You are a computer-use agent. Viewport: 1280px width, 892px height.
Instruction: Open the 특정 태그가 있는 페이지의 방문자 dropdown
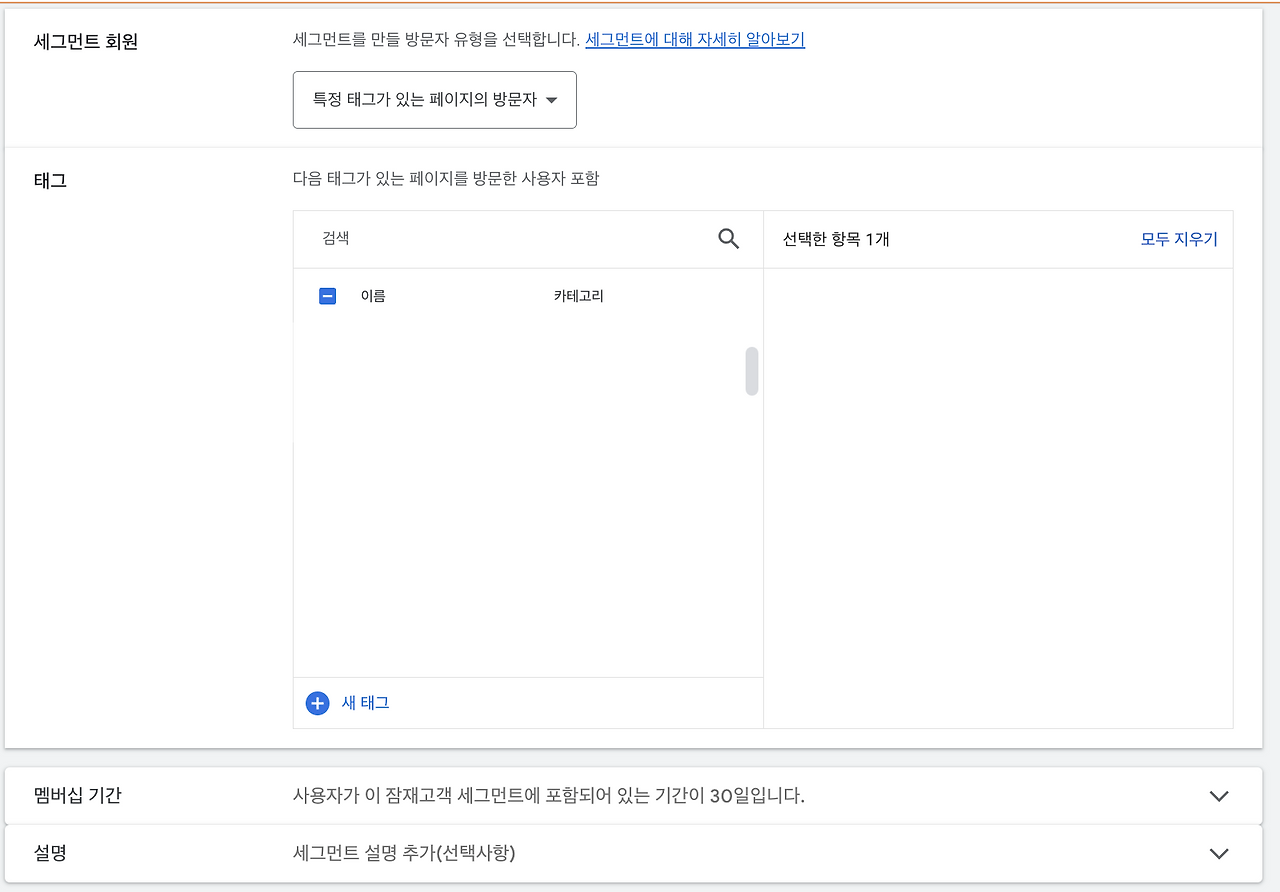[x=434, y=100]
